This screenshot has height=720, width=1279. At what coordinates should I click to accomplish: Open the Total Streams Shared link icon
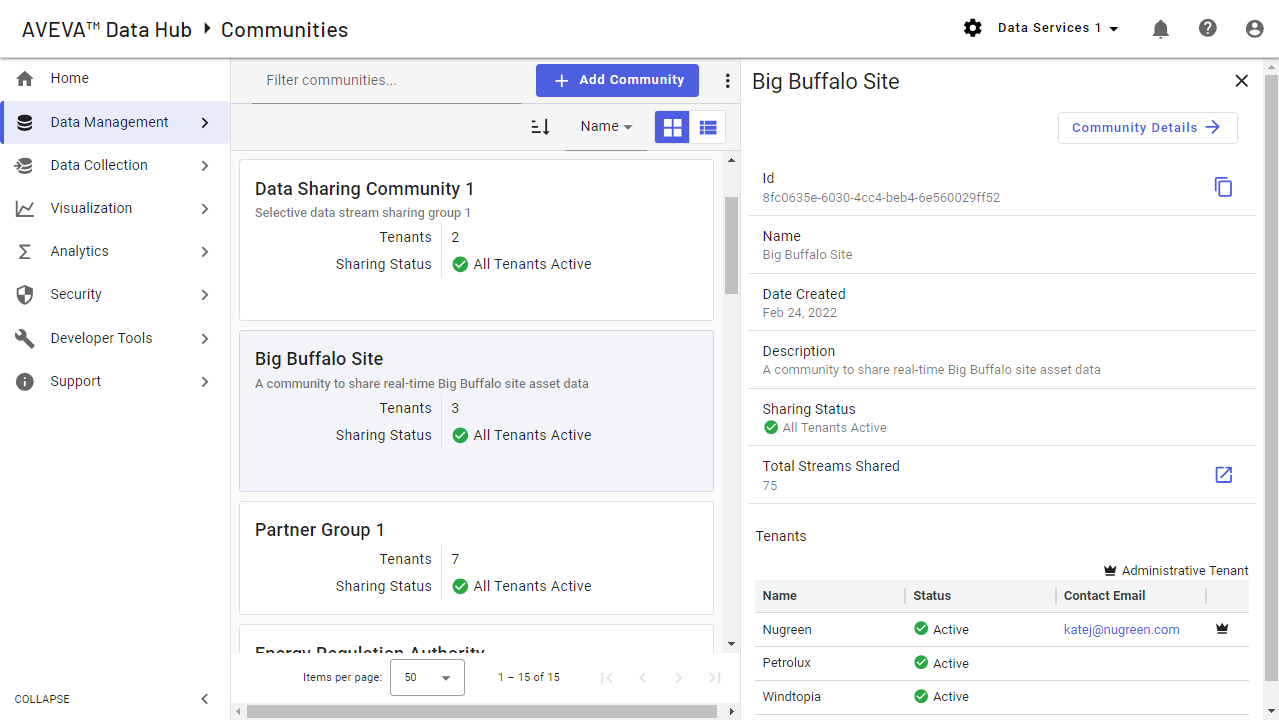(1223, 475)
